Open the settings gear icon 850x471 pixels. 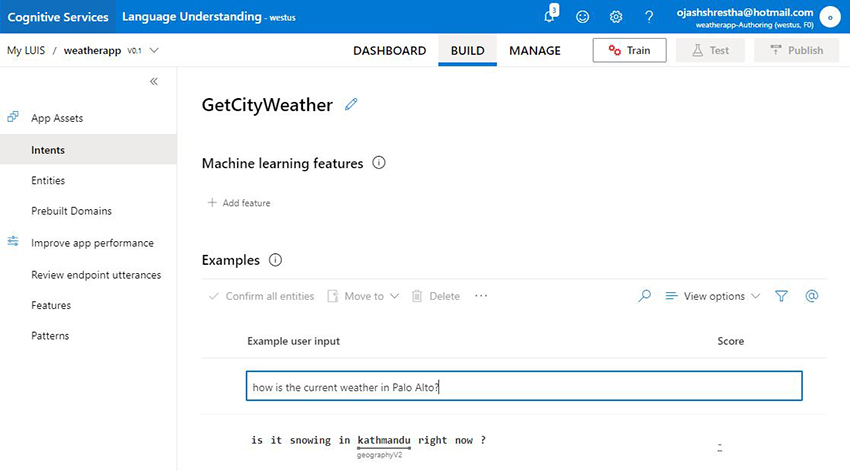616,17
